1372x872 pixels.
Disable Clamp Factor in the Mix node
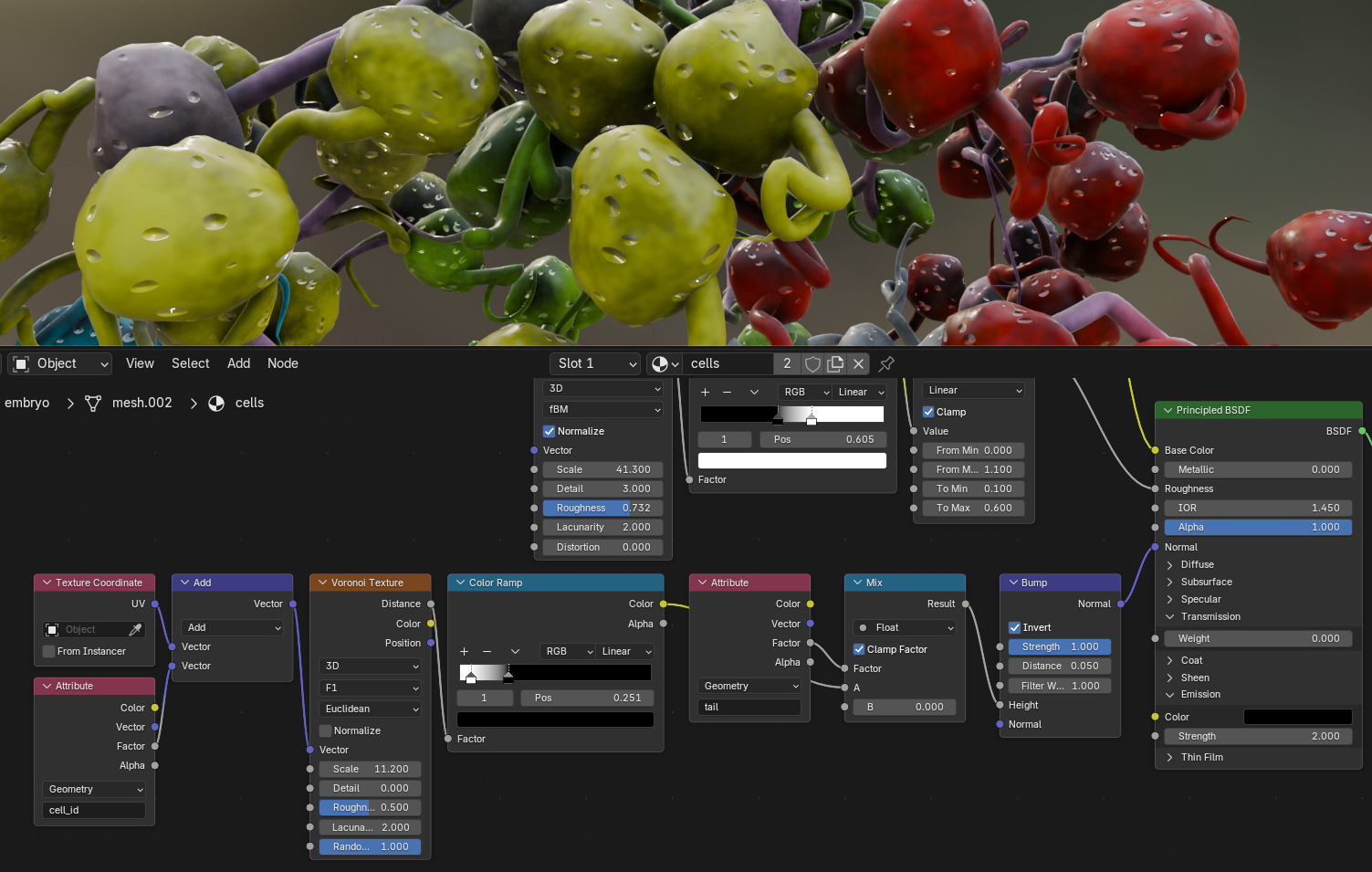point(859,649)
